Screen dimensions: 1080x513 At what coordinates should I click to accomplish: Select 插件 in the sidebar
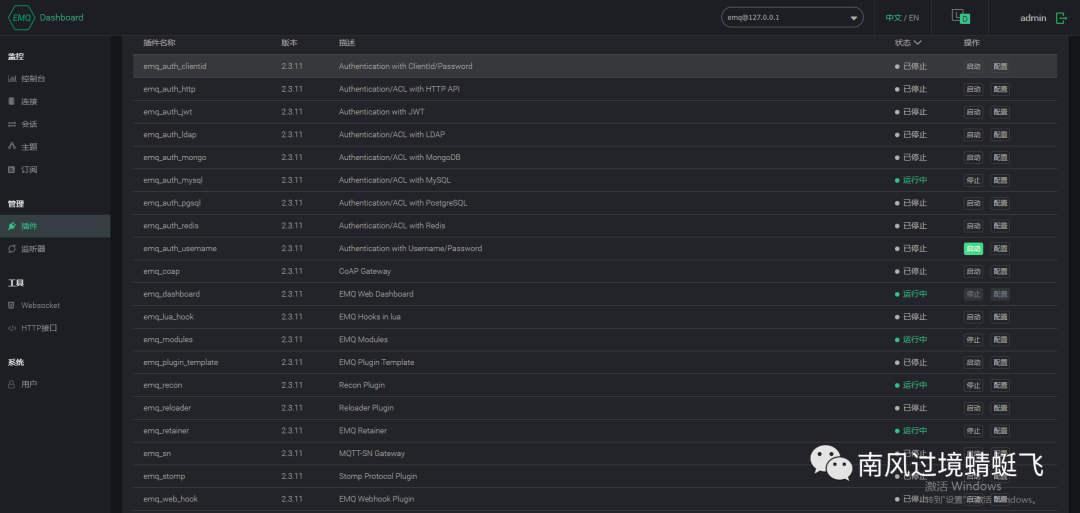(x=55, y=226)
